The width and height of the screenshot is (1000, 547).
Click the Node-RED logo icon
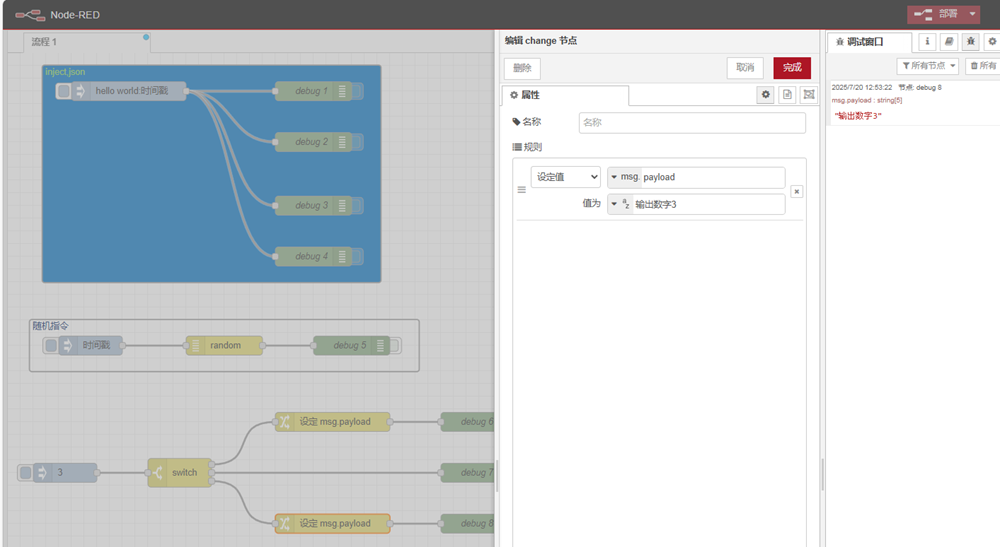(30, 15)
